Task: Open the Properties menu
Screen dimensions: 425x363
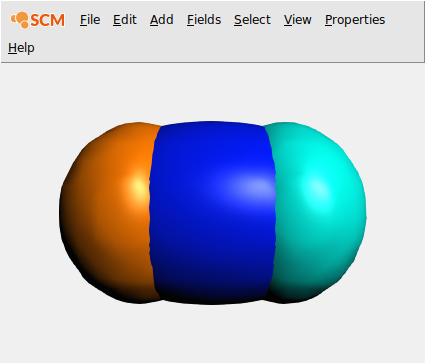Action: [355, 20]
